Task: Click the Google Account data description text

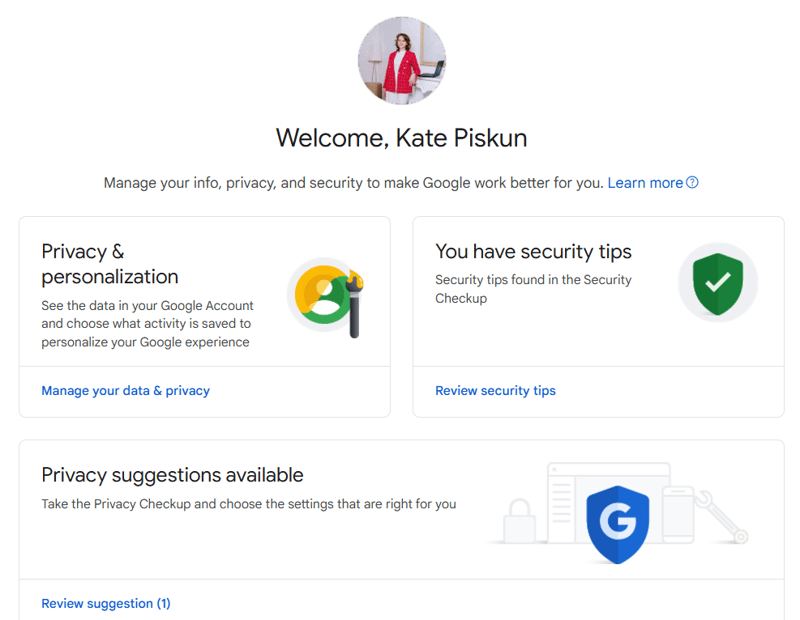Action: [x=147, y=324]
